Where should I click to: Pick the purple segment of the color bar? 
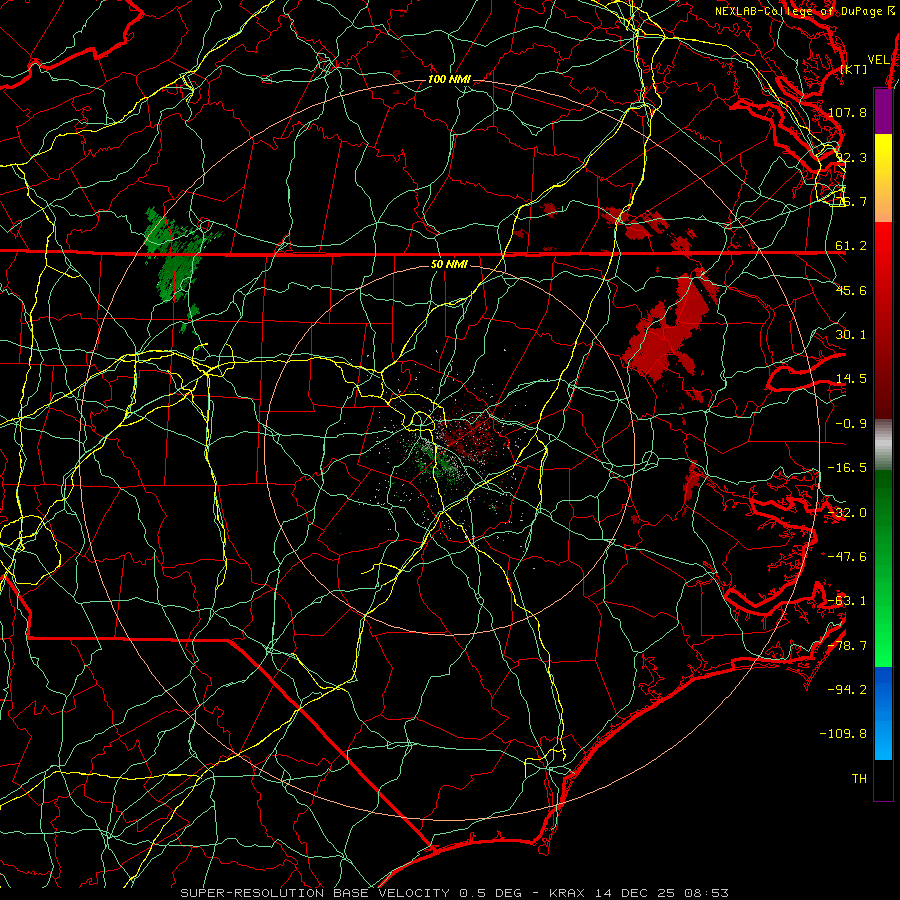883,111
